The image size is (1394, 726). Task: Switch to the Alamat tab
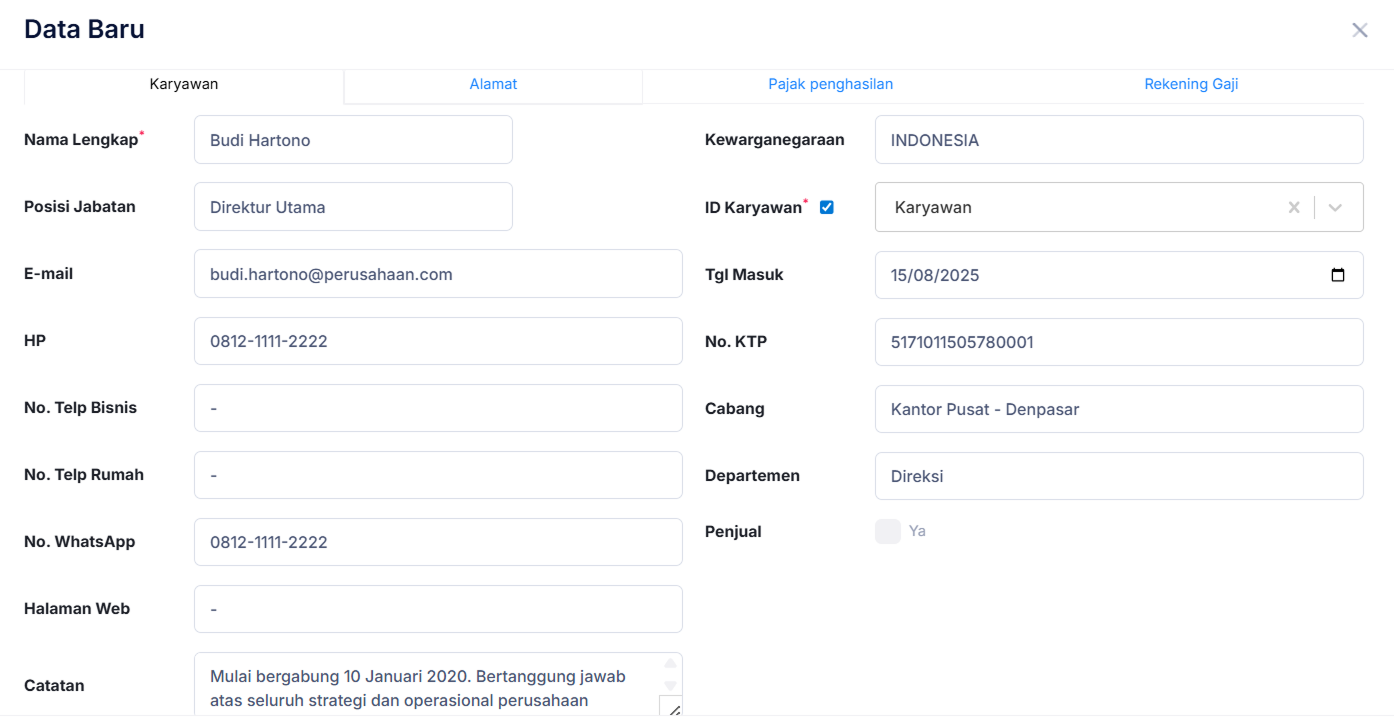[493, 85]
